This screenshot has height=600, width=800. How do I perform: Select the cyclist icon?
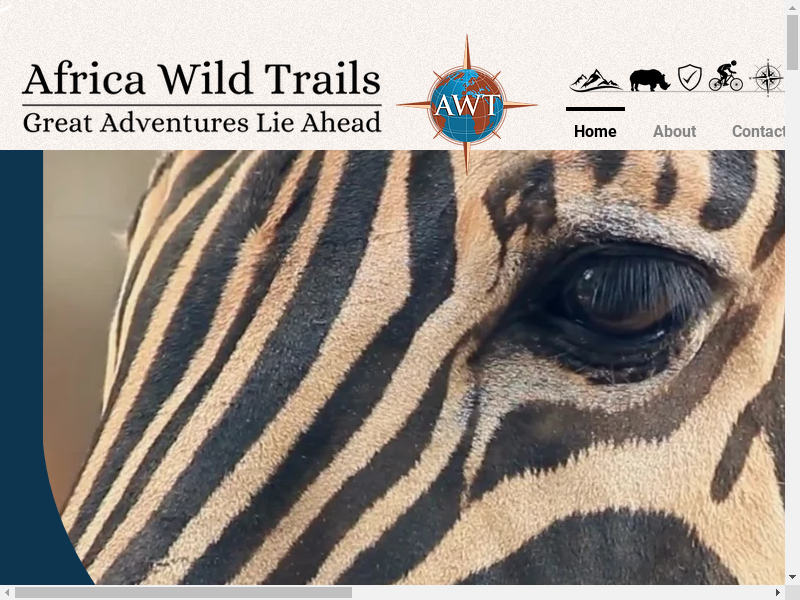tap(726, 76)
